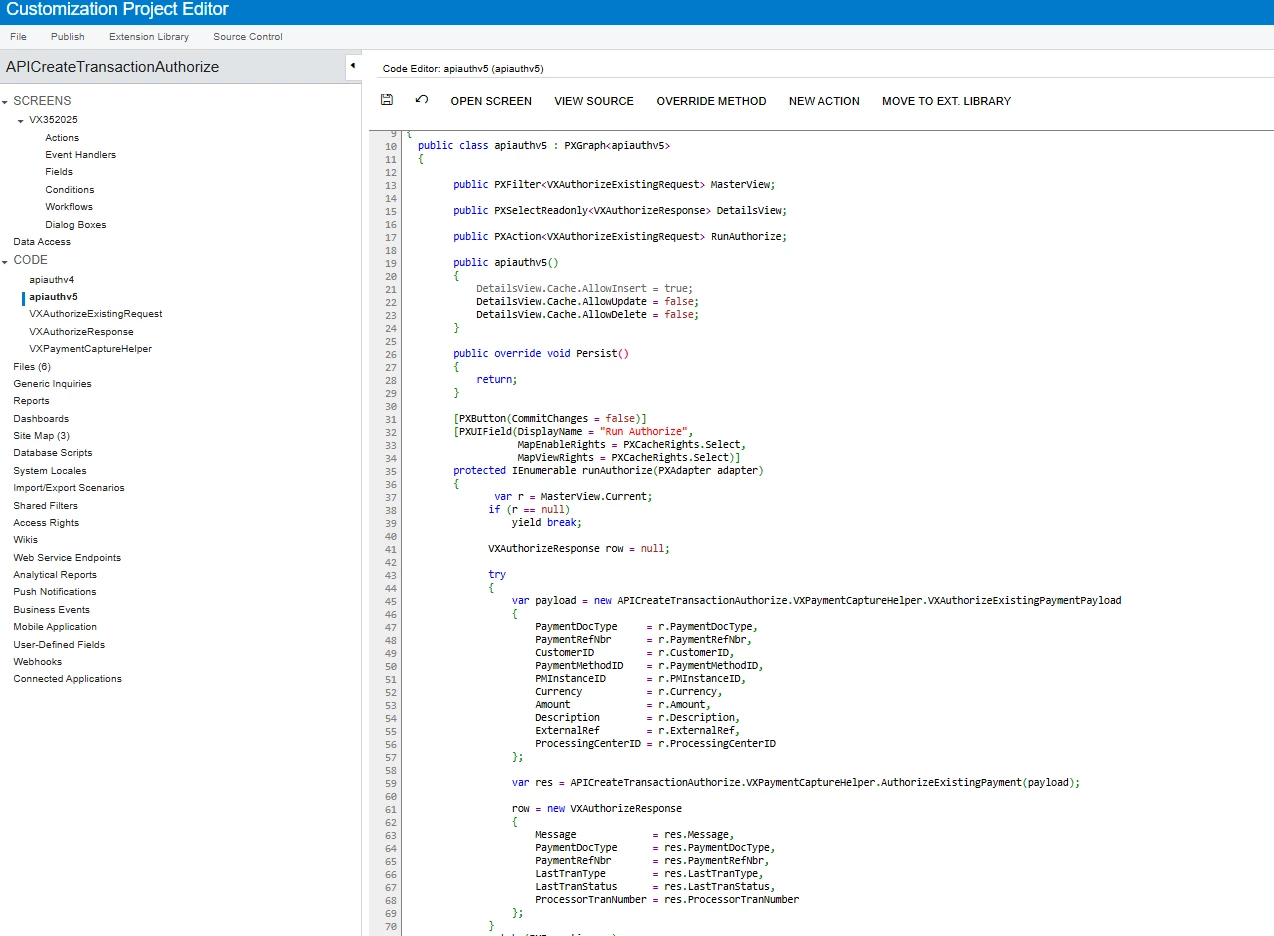Collapse the VX352025 screen node
The image size is (1274, 936).
[x=21, y=120]
